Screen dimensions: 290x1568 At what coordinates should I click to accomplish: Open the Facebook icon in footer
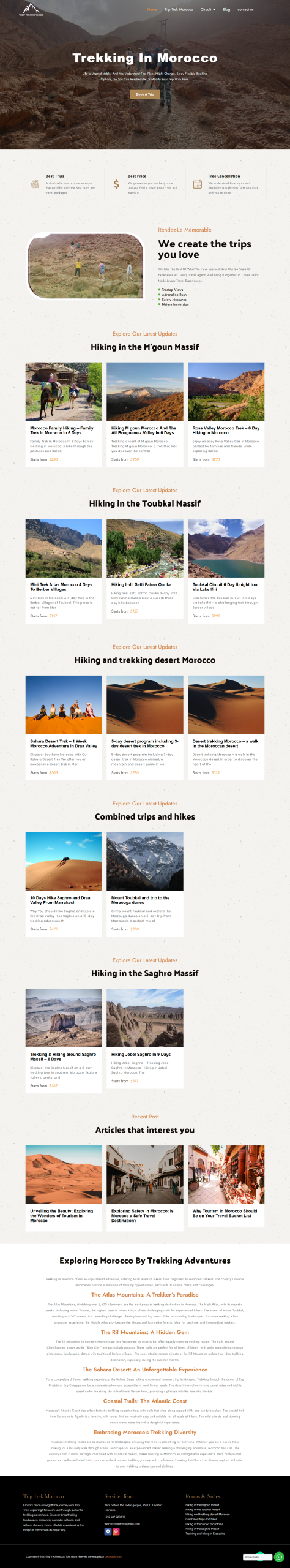(x=108, y=1531)
